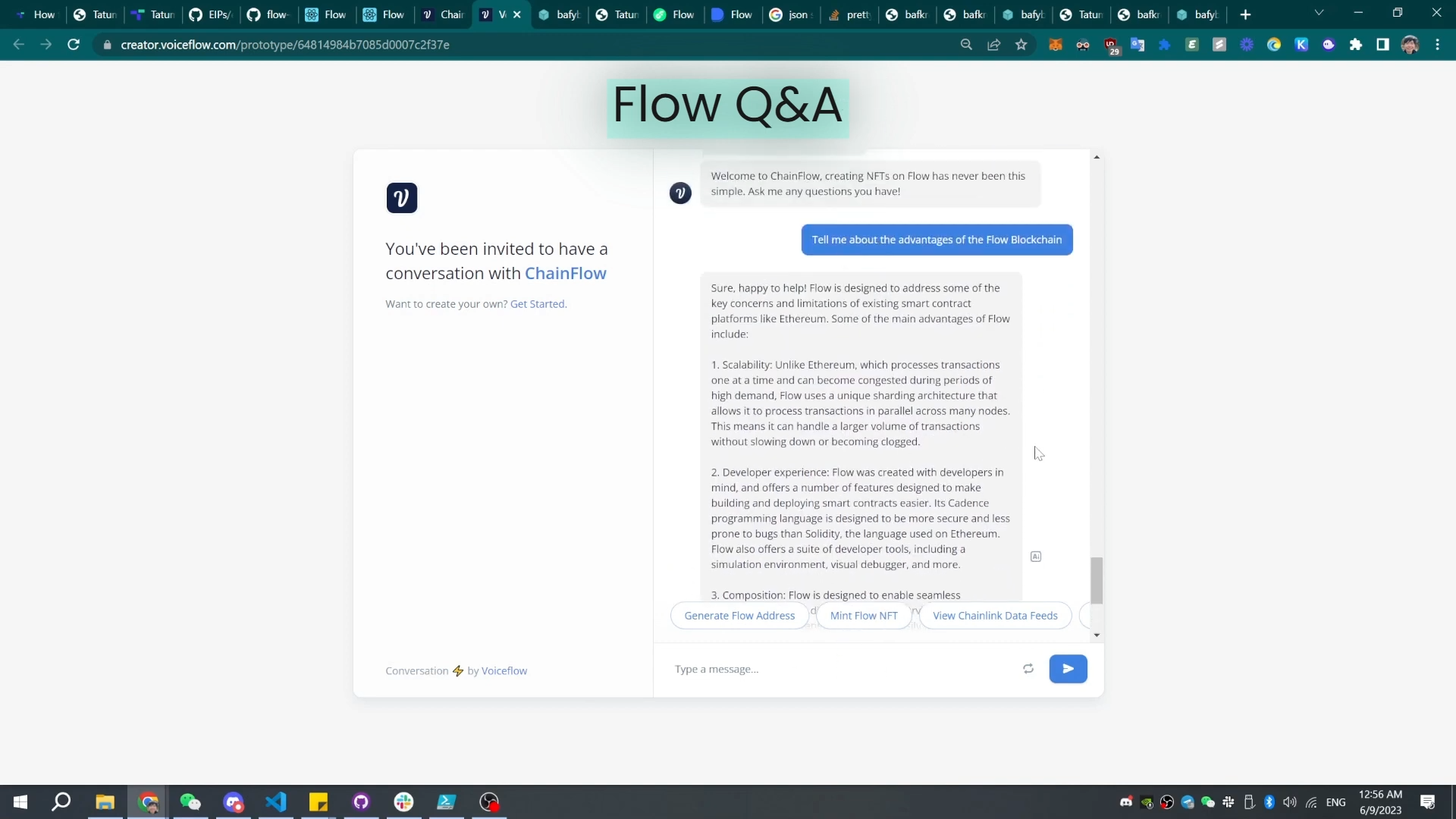
Task: Click the Mint Flow NFT button
Action: point(863,616)
